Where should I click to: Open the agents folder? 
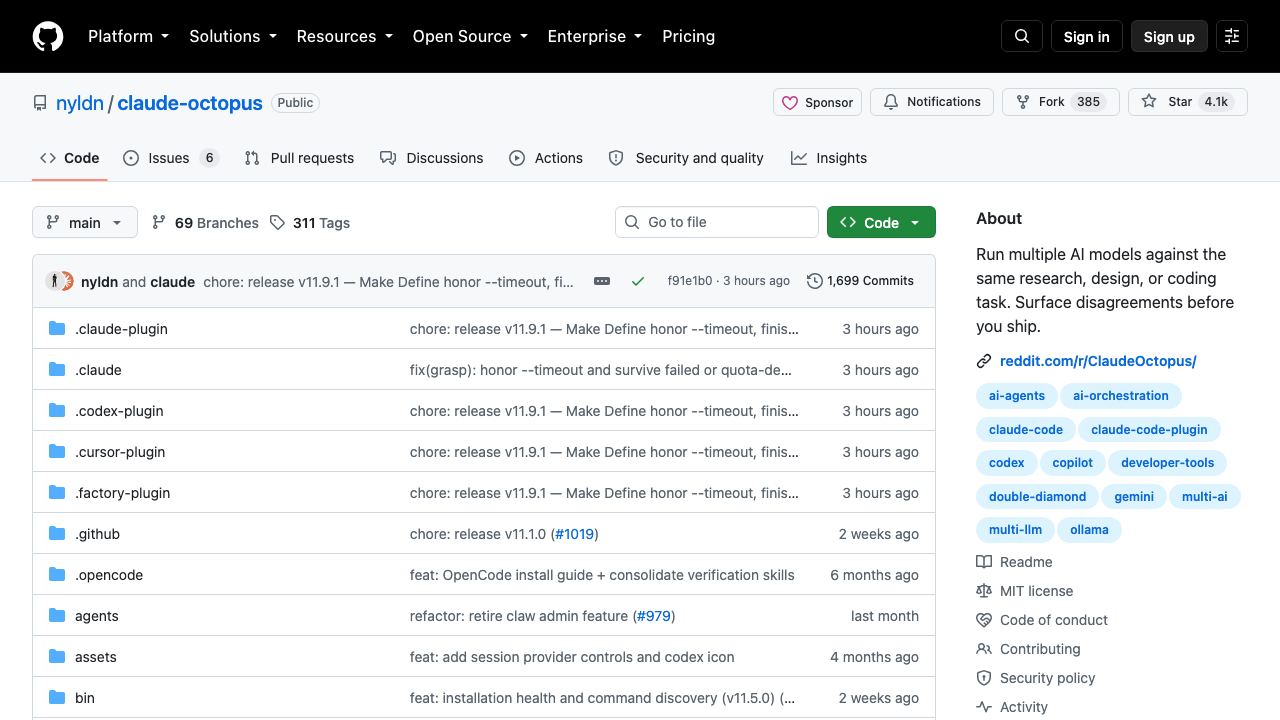tap(97, 616)
